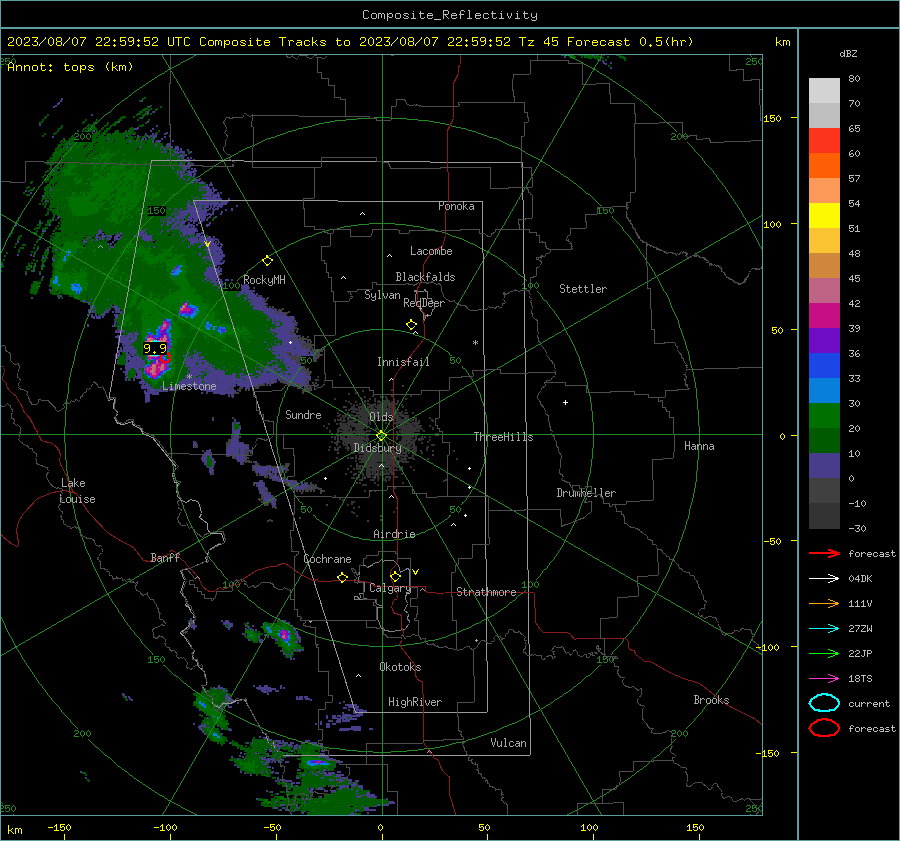The height and width of the screenshot is (841, 900).
Task: Click the cyan 27ZW arrow icon
Action: (x=824, y=629)
